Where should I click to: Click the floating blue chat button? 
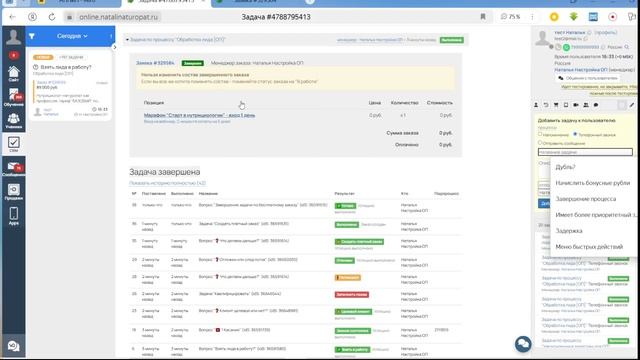click(523, 344)
